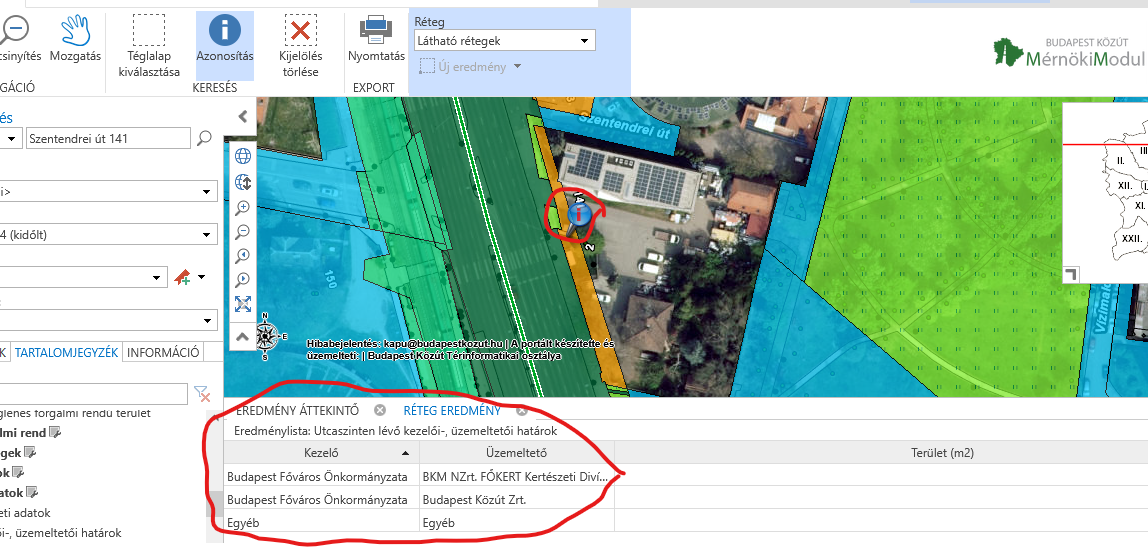Click the globe full extent icon
This screenshot has width=1148, height=548.
pos(242,156)
